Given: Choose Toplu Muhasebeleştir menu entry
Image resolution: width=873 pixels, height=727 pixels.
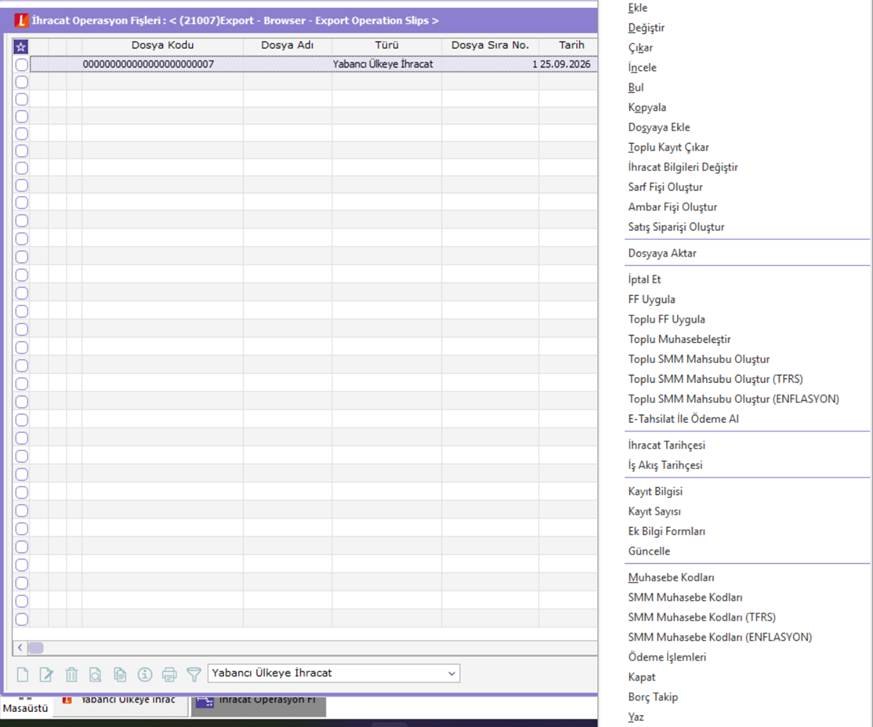Looking at the screenshot, I should click(x=679, y=339).
